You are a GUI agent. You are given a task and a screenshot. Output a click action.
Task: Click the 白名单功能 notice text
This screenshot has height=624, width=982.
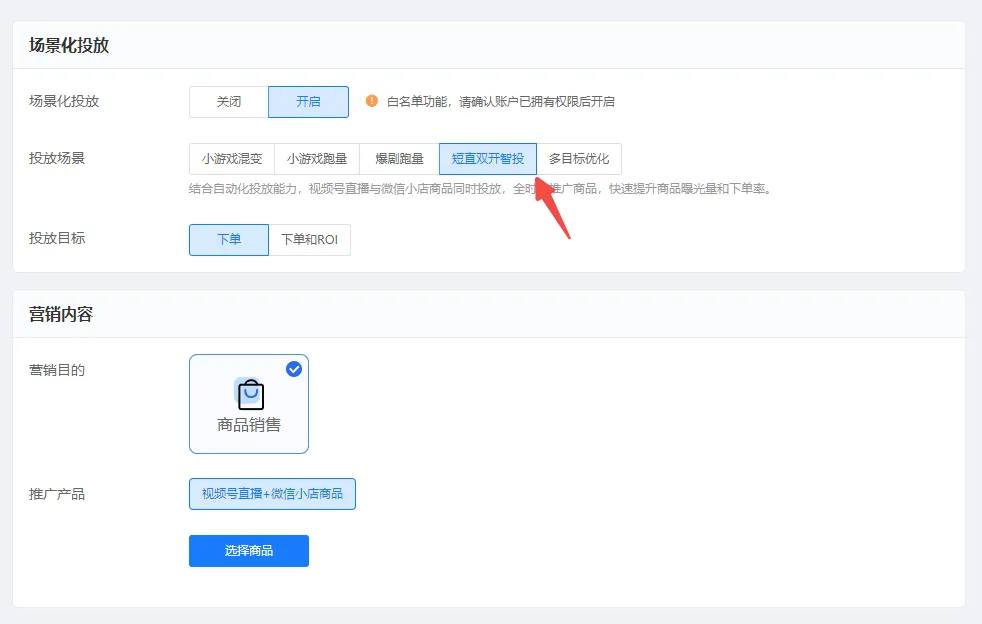(500, 101)
